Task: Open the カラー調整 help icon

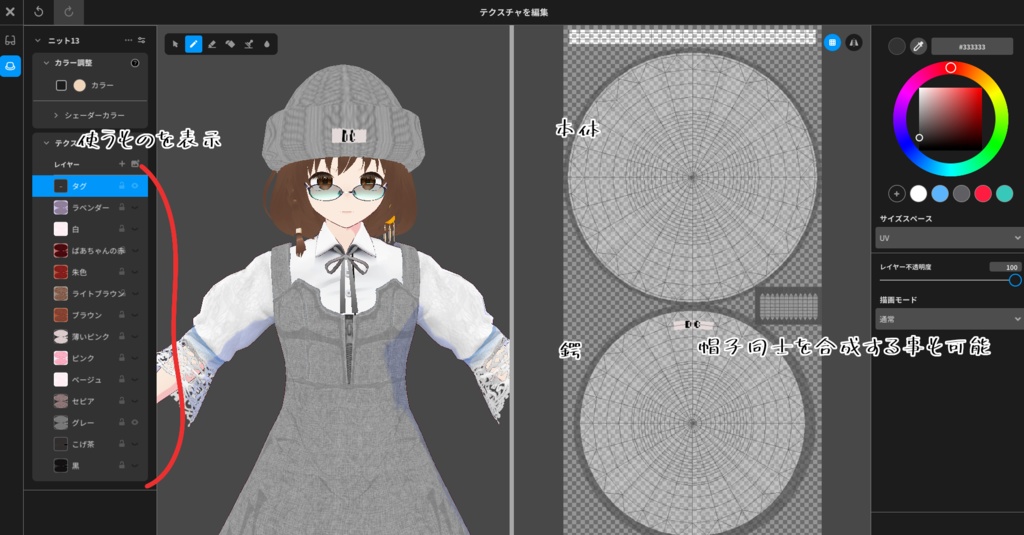Action: 135,63
